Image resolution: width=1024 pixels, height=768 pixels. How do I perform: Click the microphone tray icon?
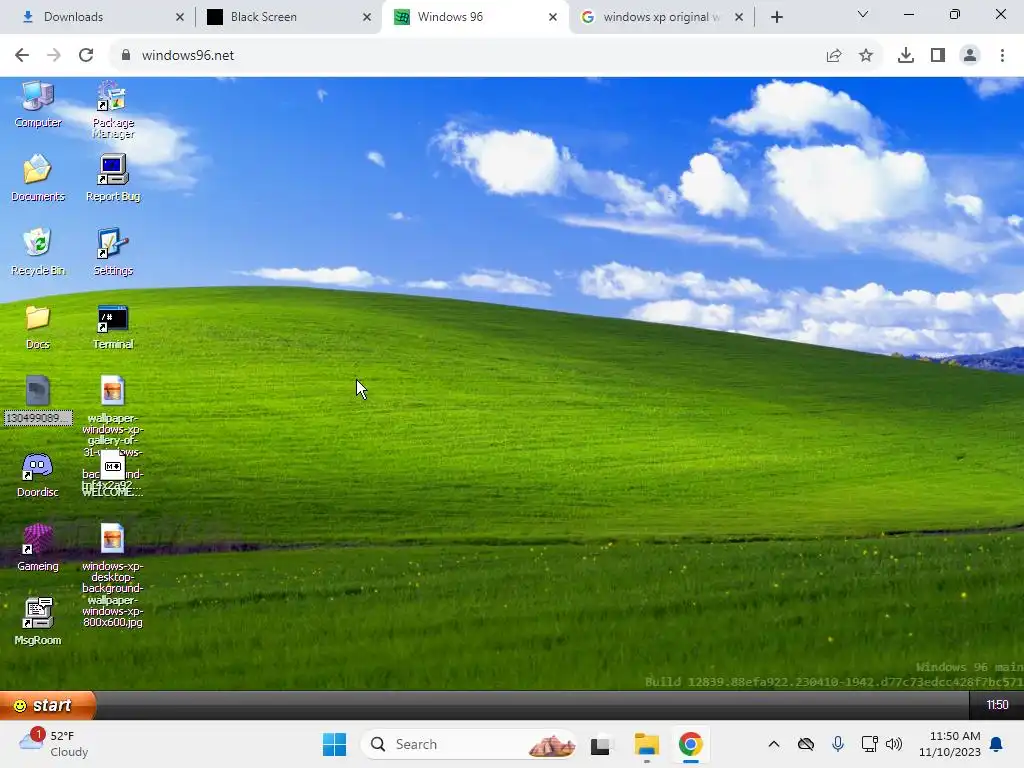[x=838, y=744]
